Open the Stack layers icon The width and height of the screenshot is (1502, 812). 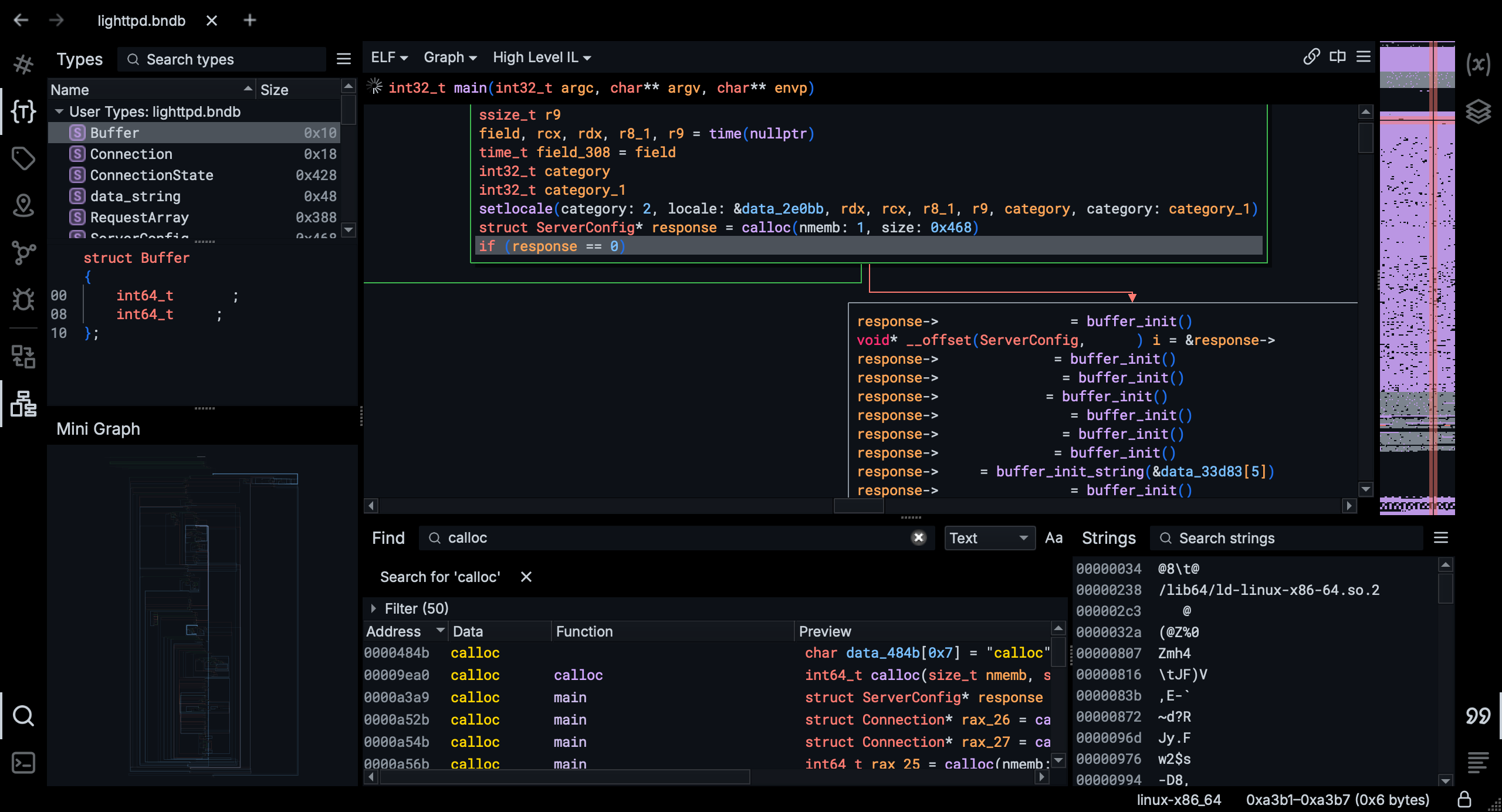click(x=1478, y=111)
